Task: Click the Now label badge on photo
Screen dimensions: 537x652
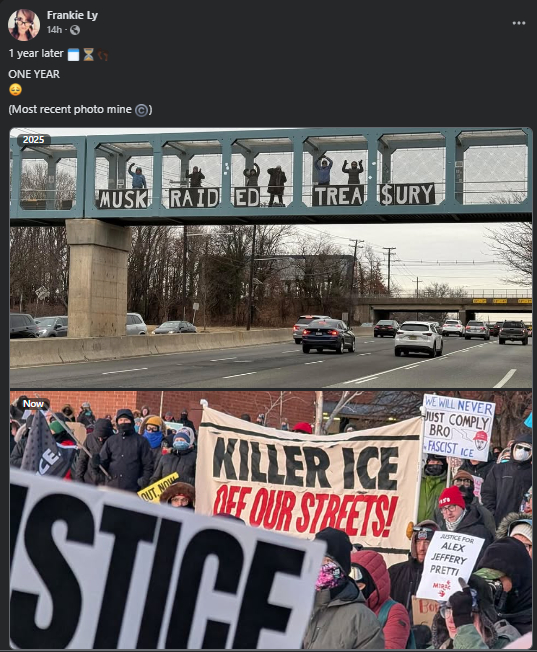Action: pyautogui.click(x=33, y=404)
